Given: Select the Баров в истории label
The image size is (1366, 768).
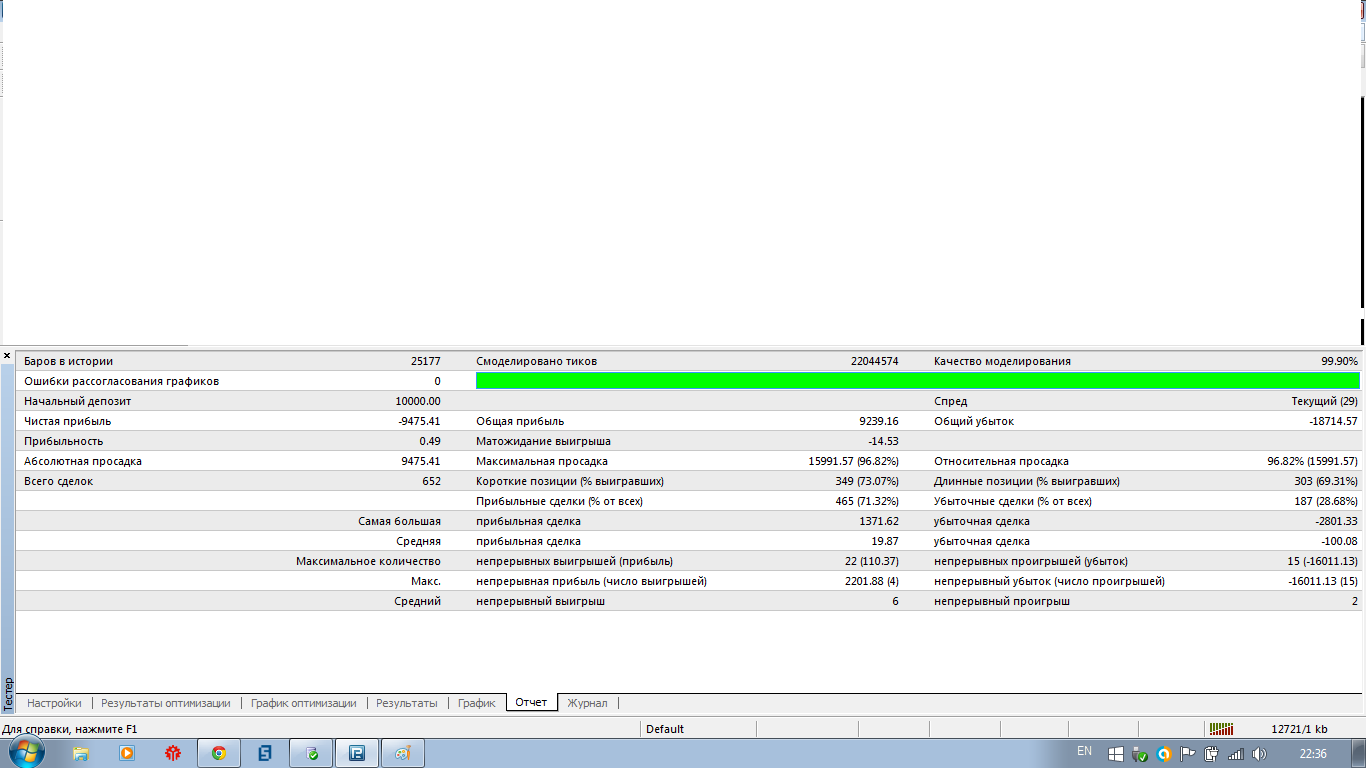Looking at the screenshot, I should (x=69, y=361).
